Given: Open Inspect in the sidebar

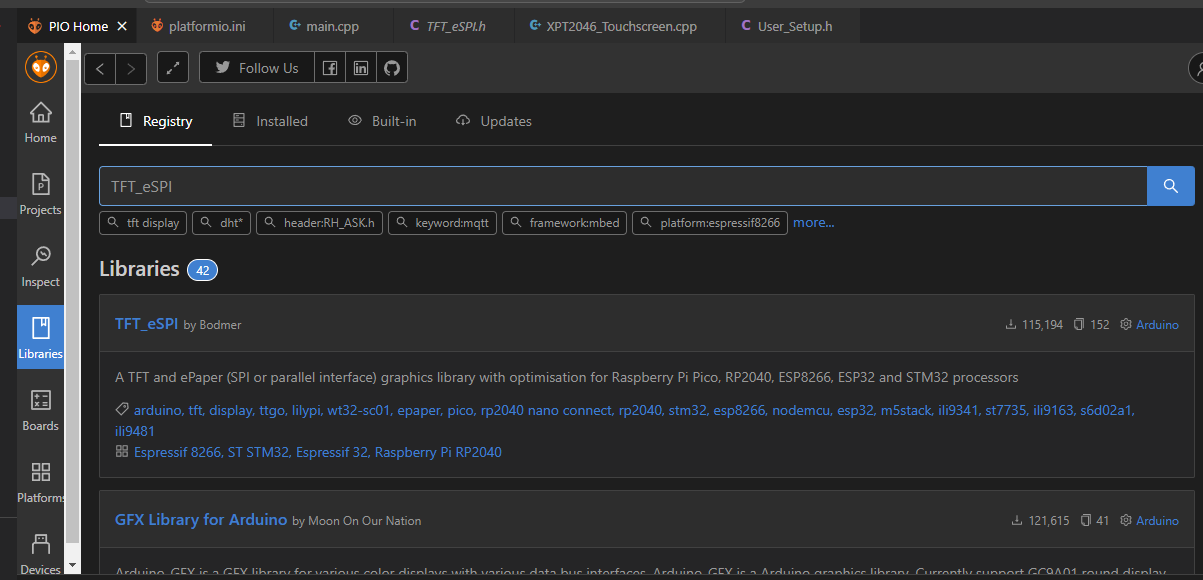Looking at the screenshot, I should click(41, 267).
